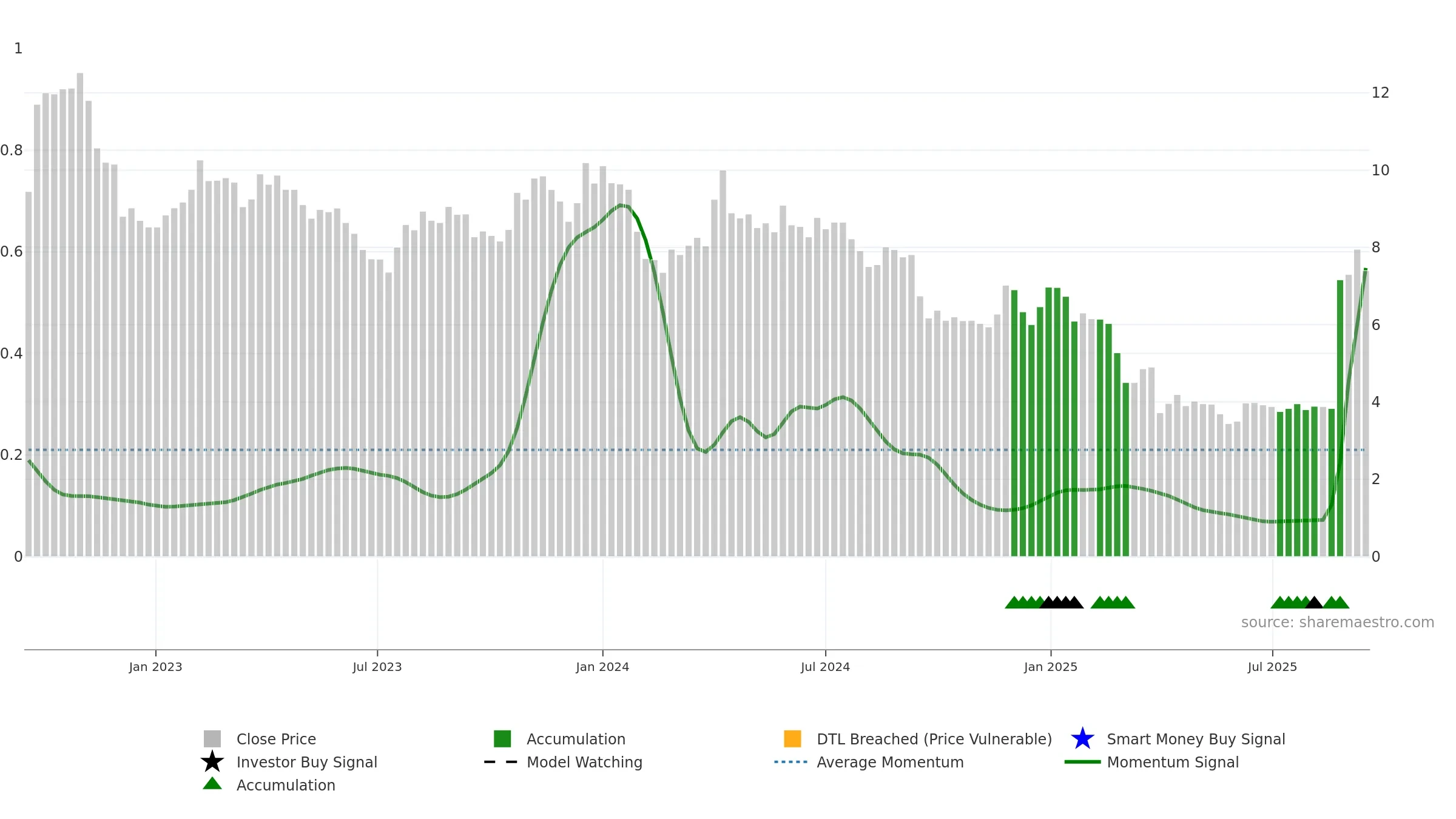
Task: Click the dotted Average Momentum legend line
Action: (x=791, y=762)
